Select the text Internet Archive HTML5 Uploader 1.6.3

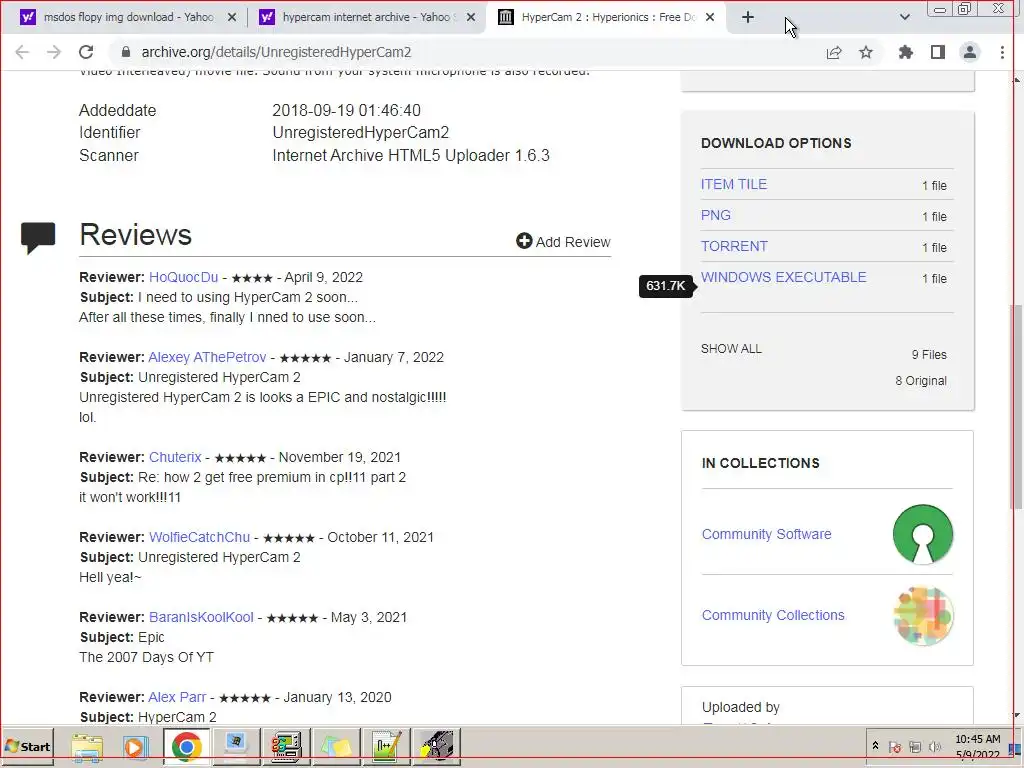click(411, 155)
